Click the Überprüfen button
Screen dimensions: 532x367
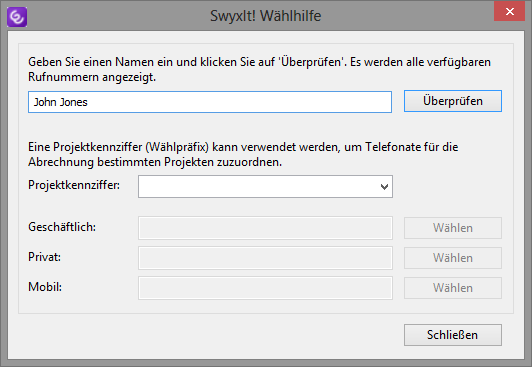[453, 101]
